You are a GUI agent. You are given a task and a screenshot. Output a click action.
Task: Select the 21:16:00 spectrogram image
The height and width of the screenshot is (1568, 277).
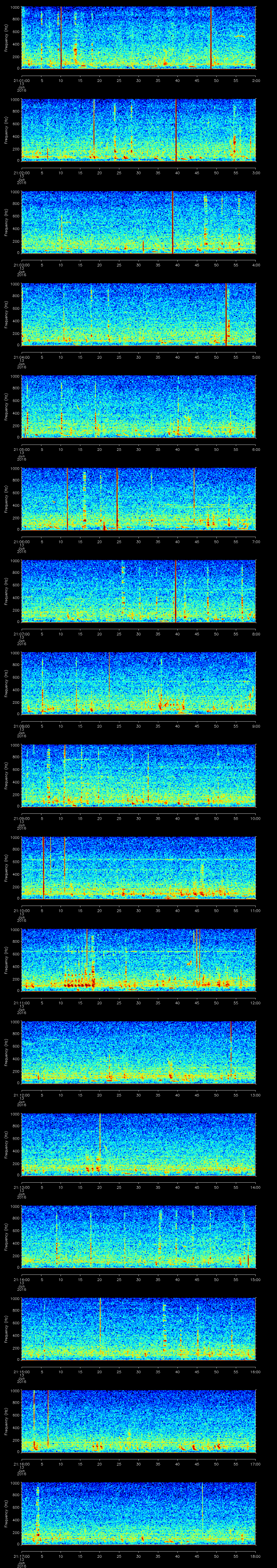139,1421
